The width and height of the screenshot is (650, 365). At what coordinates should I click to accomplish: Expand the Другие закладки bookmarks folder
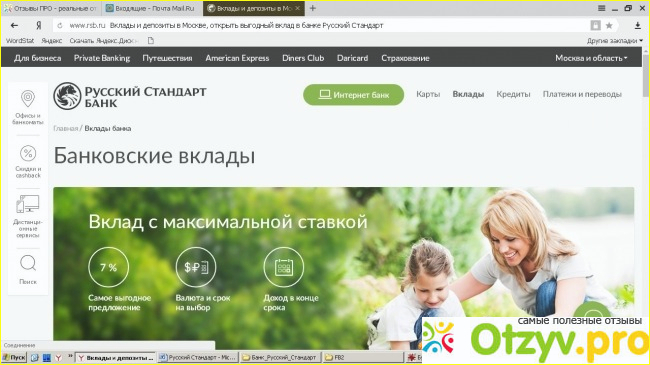pos(615,41)
